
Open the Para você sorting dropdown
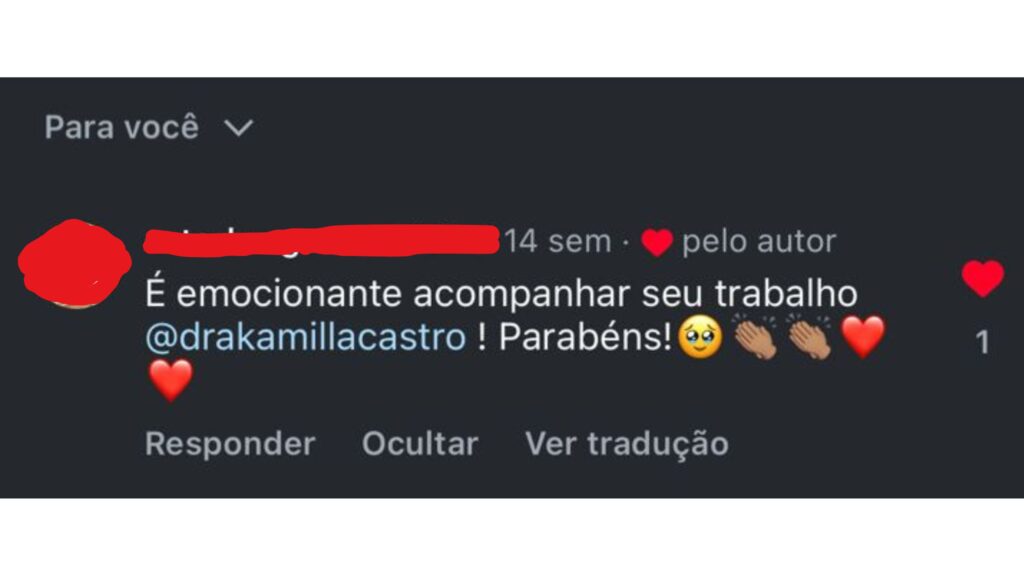tap(149, 127)
